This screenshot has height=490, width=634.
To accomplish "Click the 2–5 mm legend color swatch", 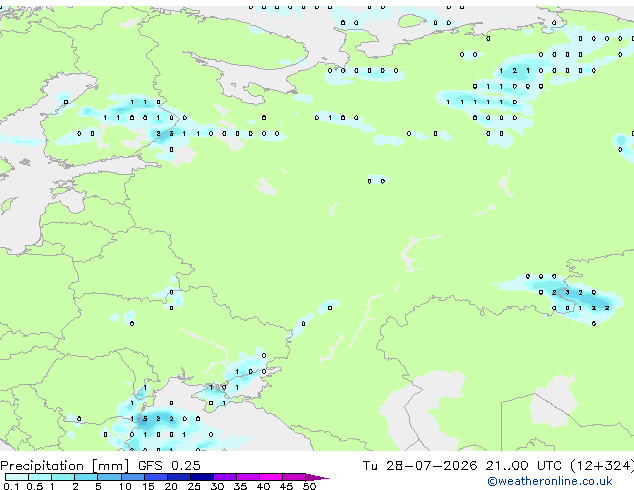I will (86, 477).
